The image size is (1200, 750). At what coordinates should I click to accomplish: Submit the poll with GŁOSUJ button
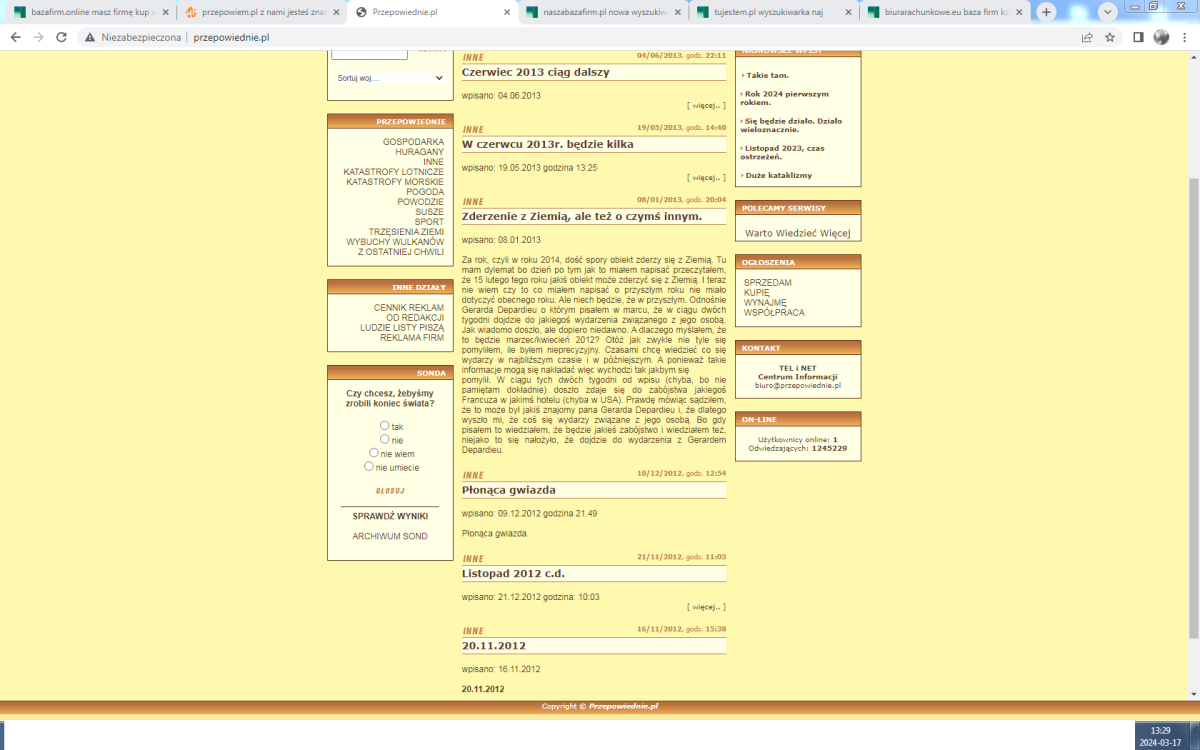click(x=389, y=491)
